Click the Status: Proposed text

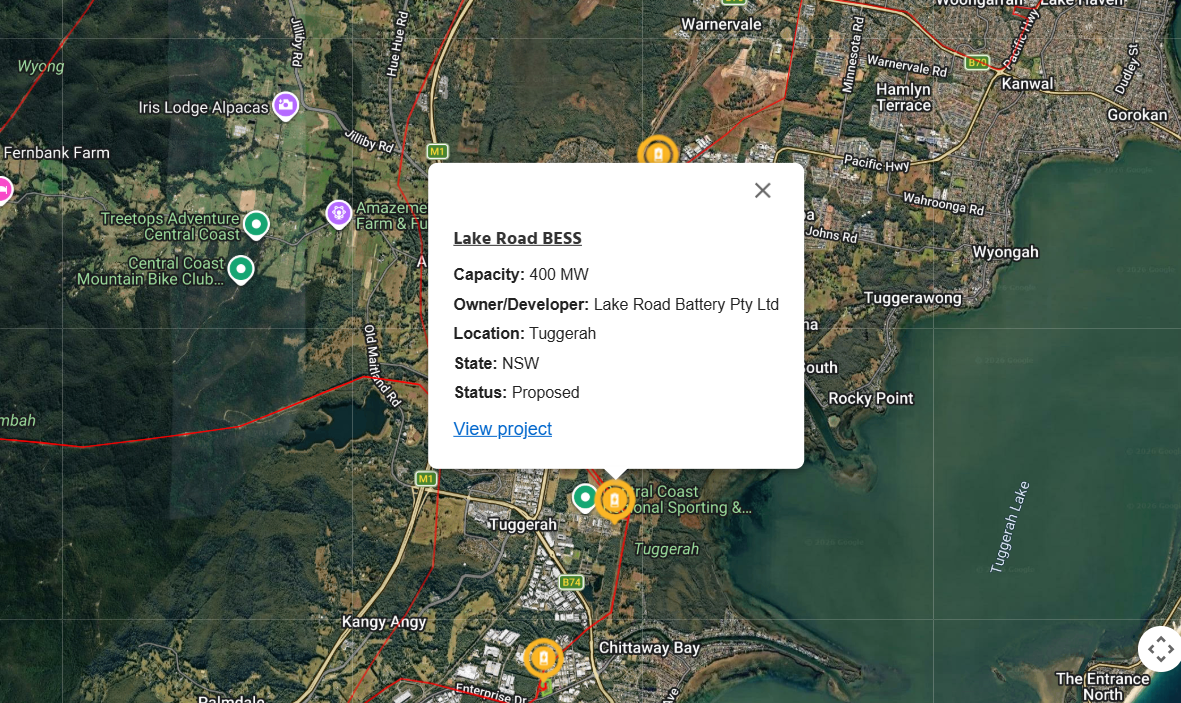pos(517,393)
